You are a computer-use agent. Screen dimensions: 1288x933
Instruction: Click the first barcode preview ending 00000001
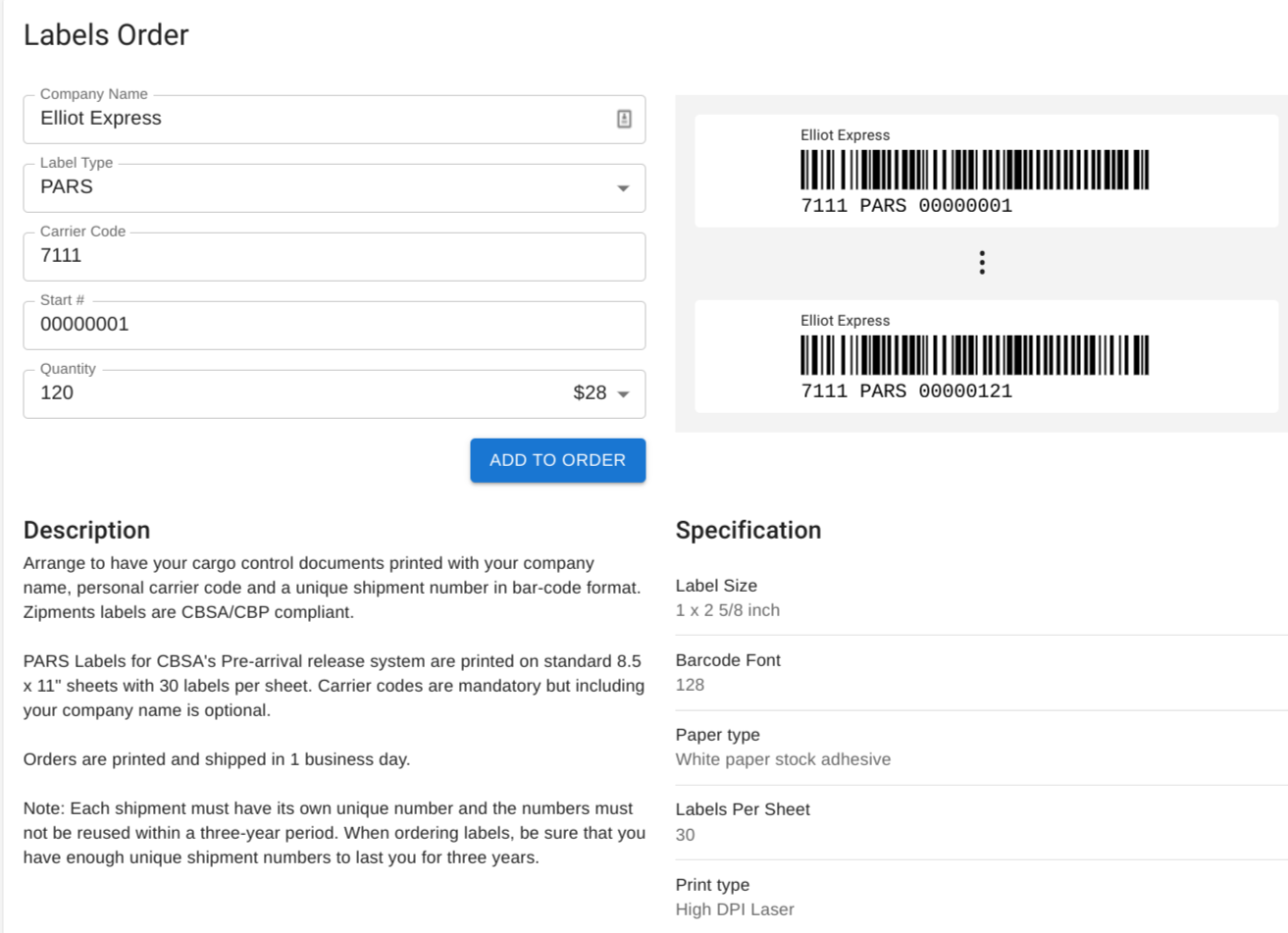pyautogui.click(x=974, y=170)
